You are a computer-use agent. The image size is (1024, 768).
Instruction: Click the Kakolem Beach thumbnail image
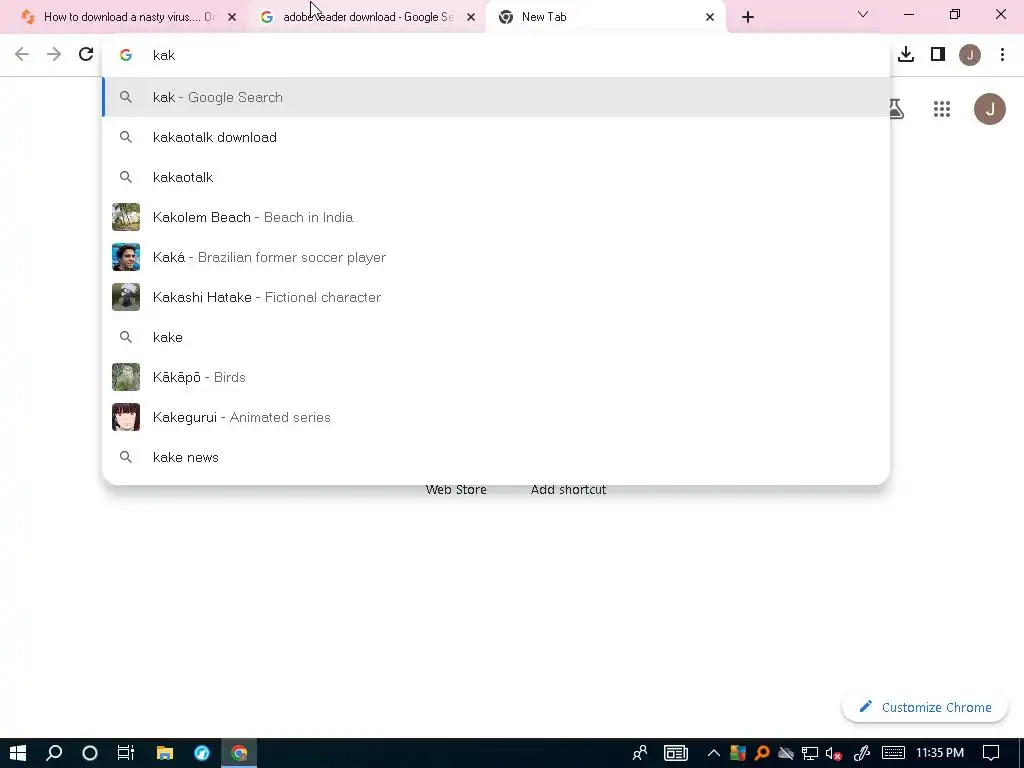126,217
